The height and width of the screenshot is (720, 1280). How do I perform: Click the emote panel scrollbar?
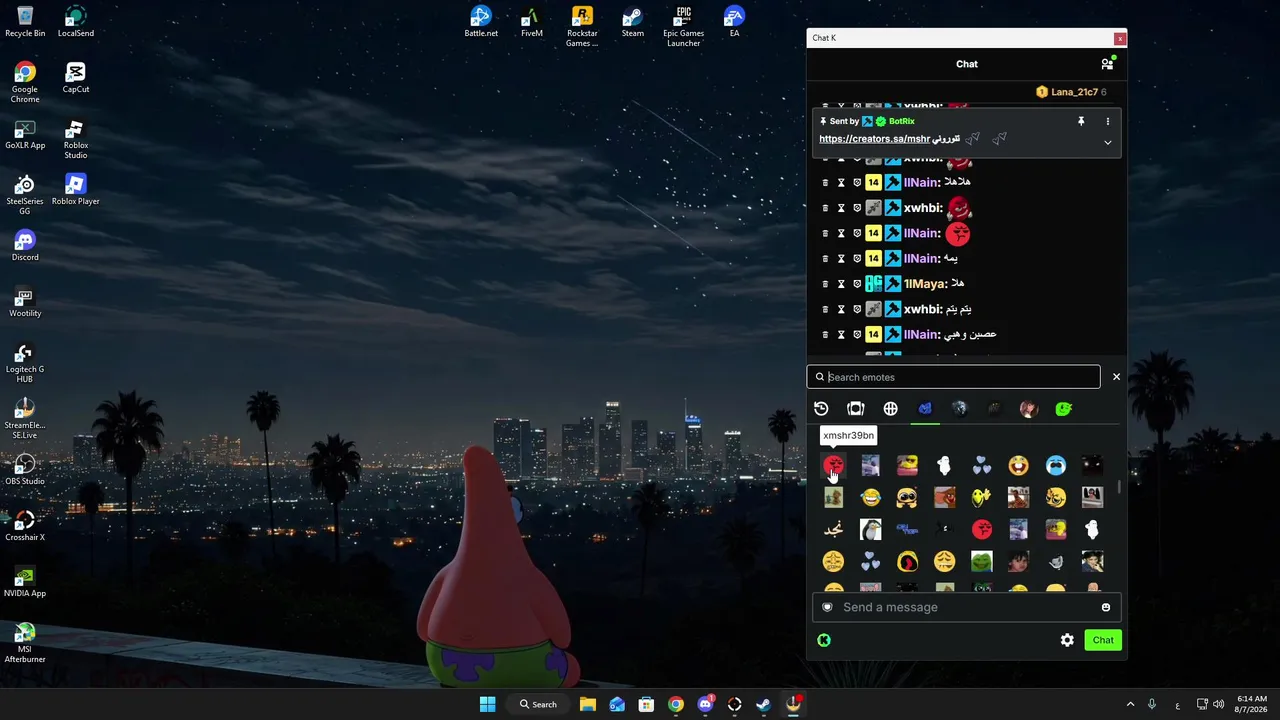[1118, 485]
